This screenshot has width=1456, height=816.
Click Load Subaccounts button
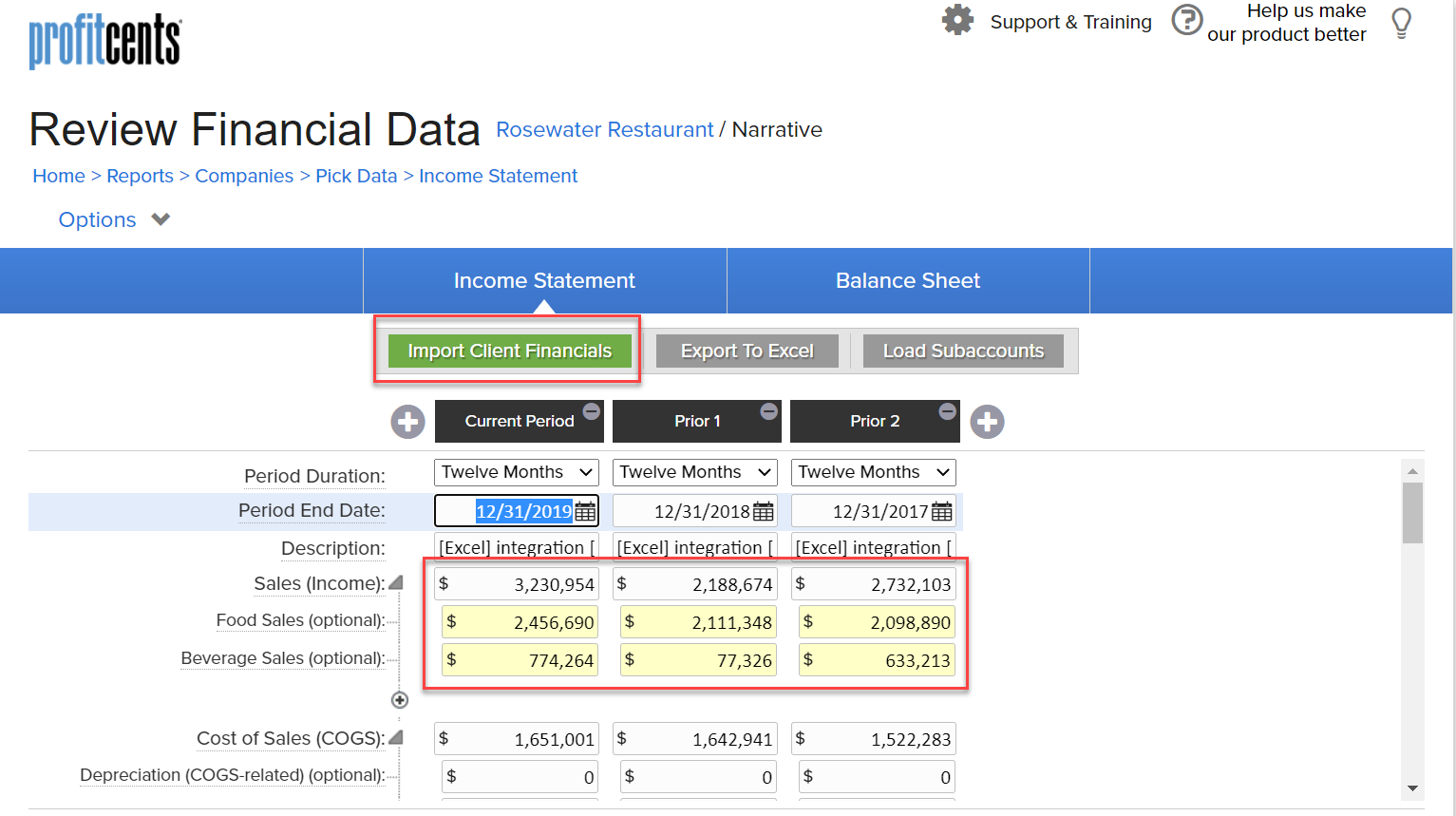coord(963,351)
